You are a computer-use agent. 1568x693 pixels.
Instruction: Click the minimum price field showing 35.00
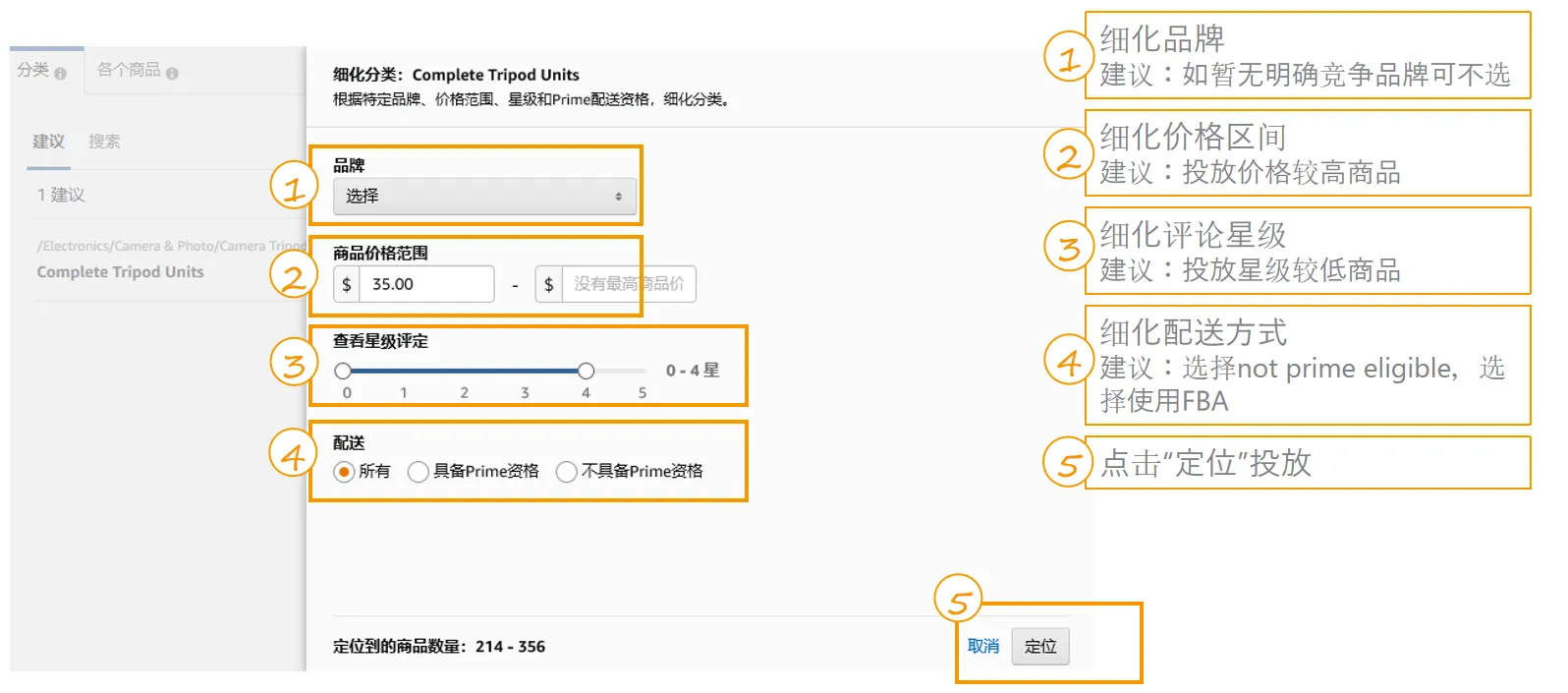point(426,284)
